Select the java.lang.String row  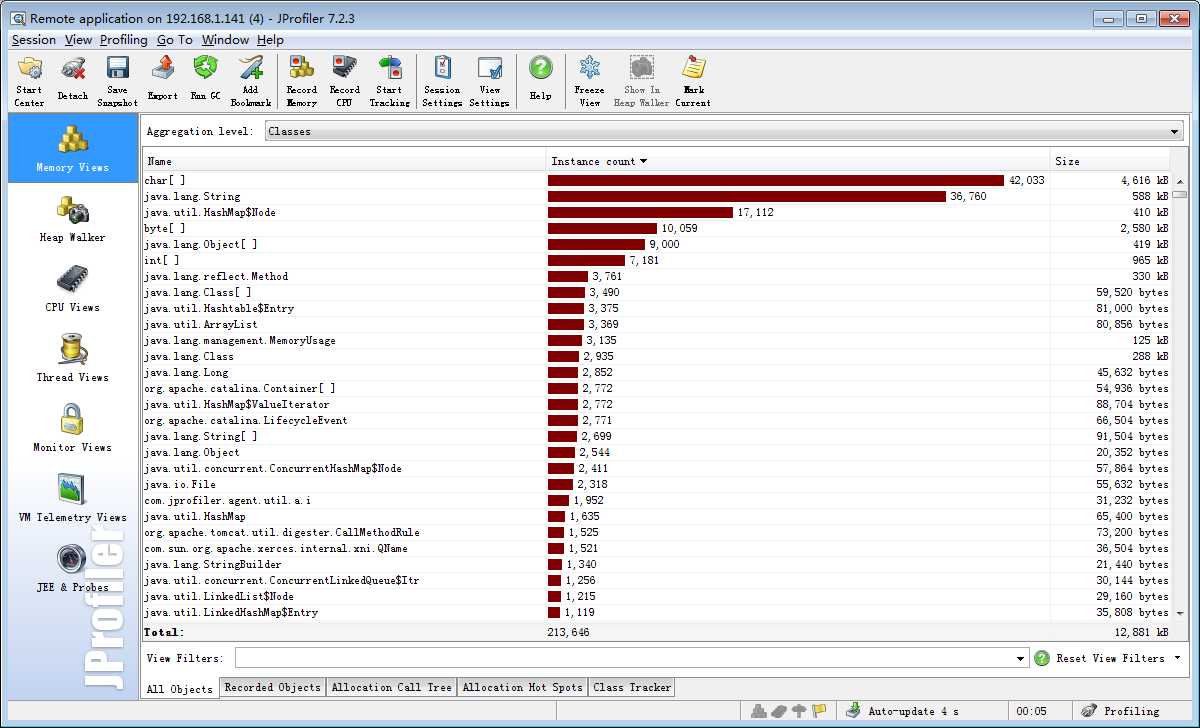[657, 196]
